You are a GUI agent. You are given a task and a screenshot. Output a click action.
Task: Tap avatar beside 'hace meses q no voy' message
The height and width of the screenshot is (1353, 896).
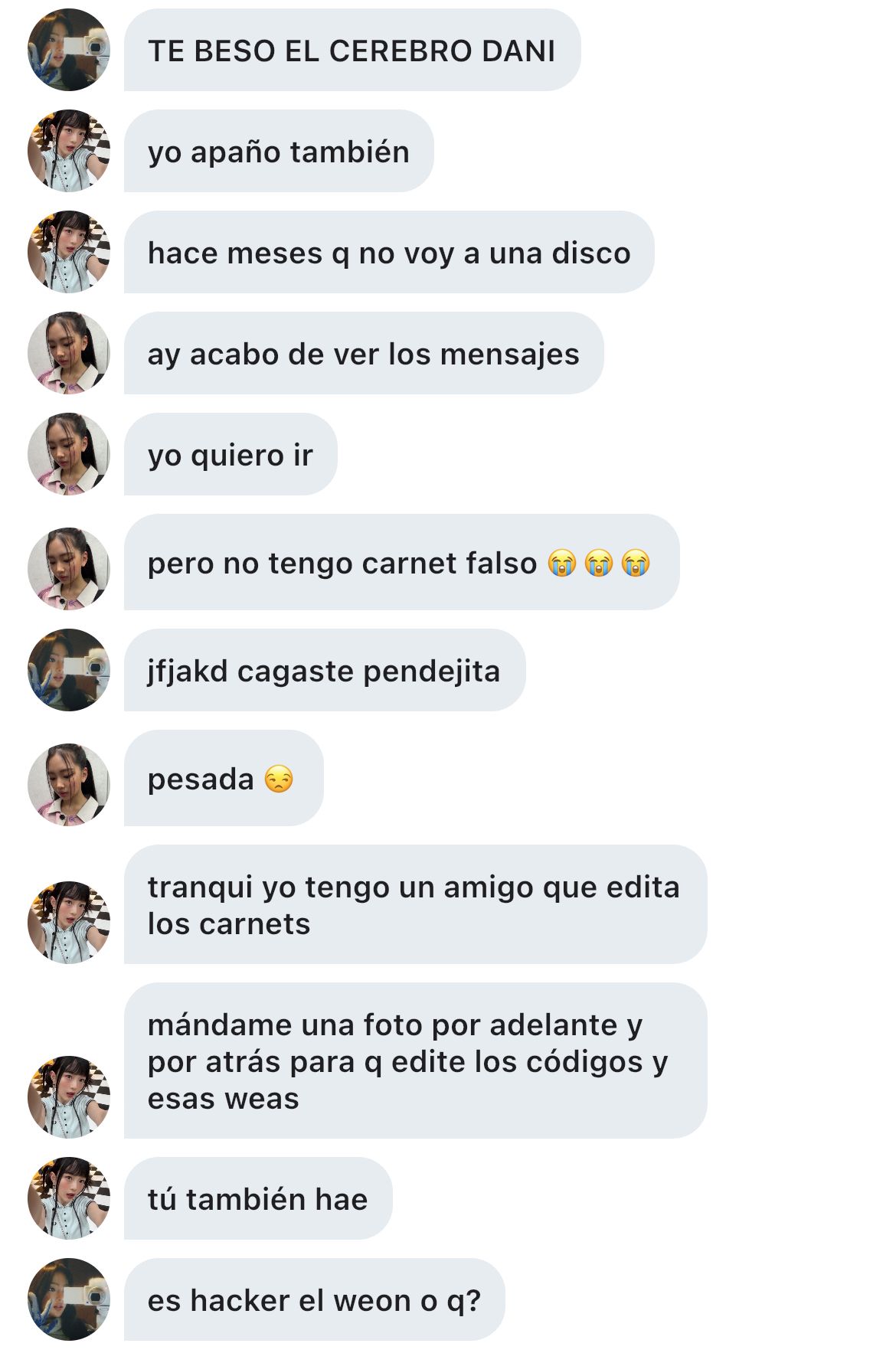pyautogui.click(x=69, y=252)
